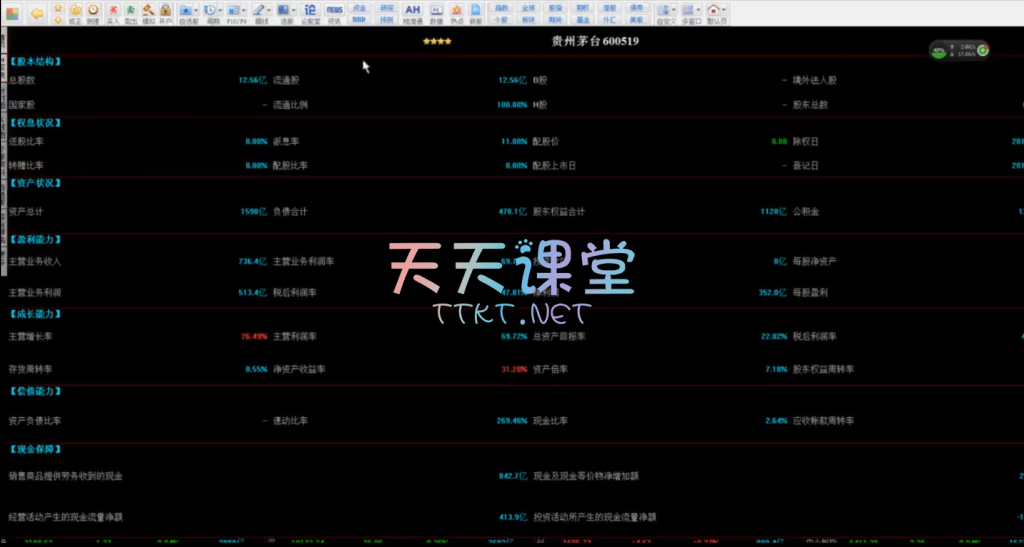Open the 热点 hotspot flame icon
The height and width of the screenshot is (547, 1024).
coord(456,13)
